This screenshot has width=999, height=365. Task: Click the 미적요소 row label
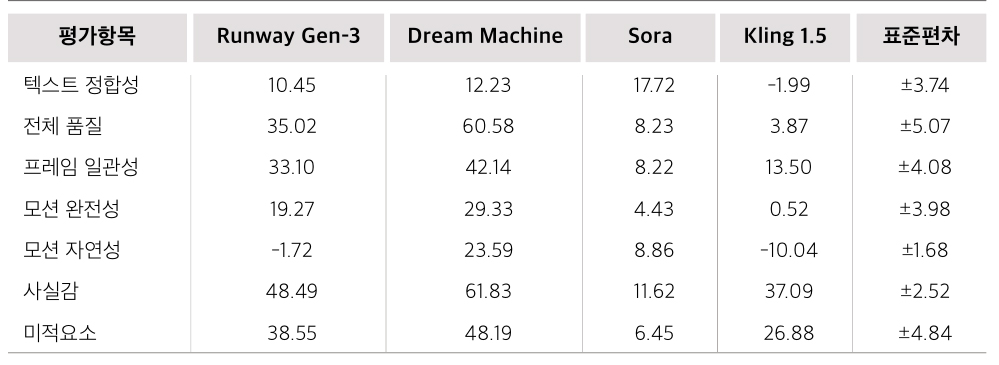coord(60,333)
